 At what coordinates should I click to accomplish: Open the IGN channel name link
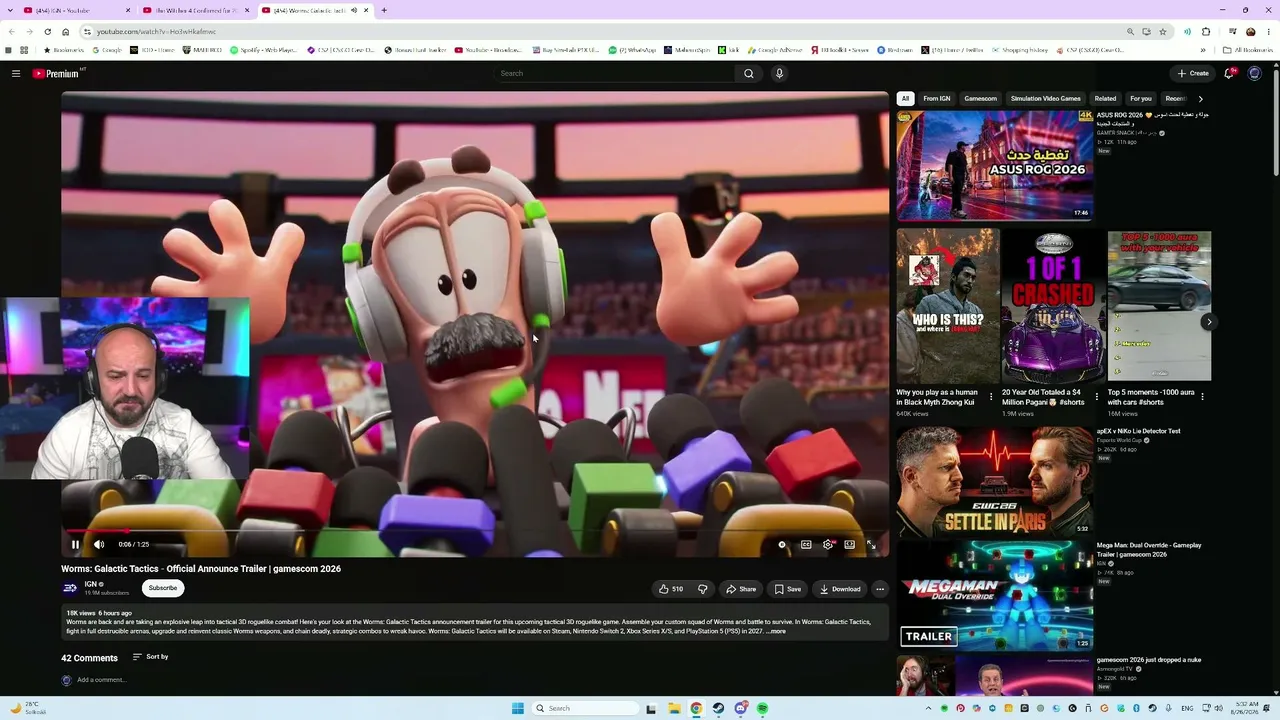(x=91, y=584)
